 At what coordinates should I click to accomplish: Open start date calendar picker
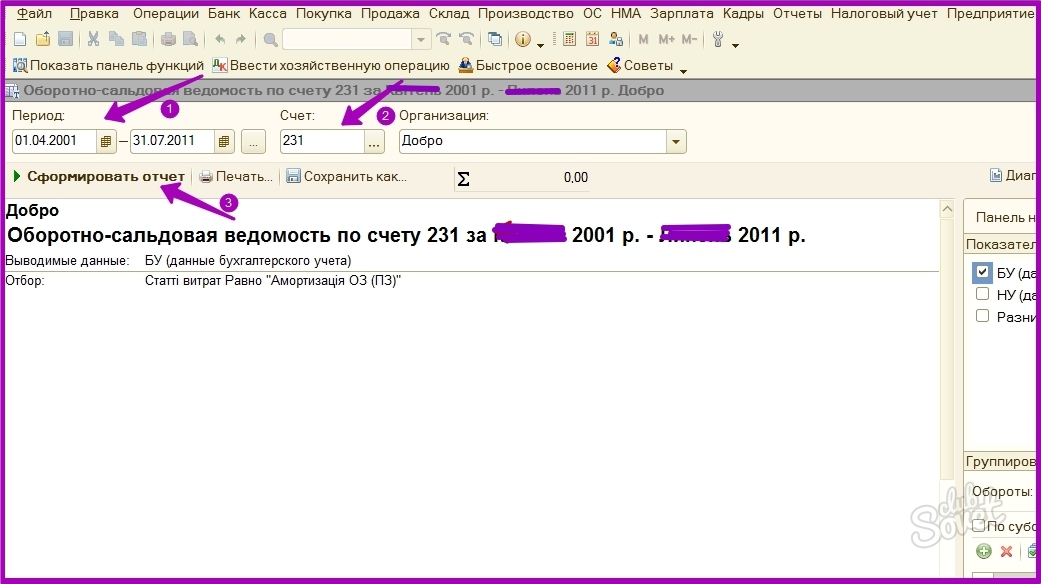(x=107, y=142)
